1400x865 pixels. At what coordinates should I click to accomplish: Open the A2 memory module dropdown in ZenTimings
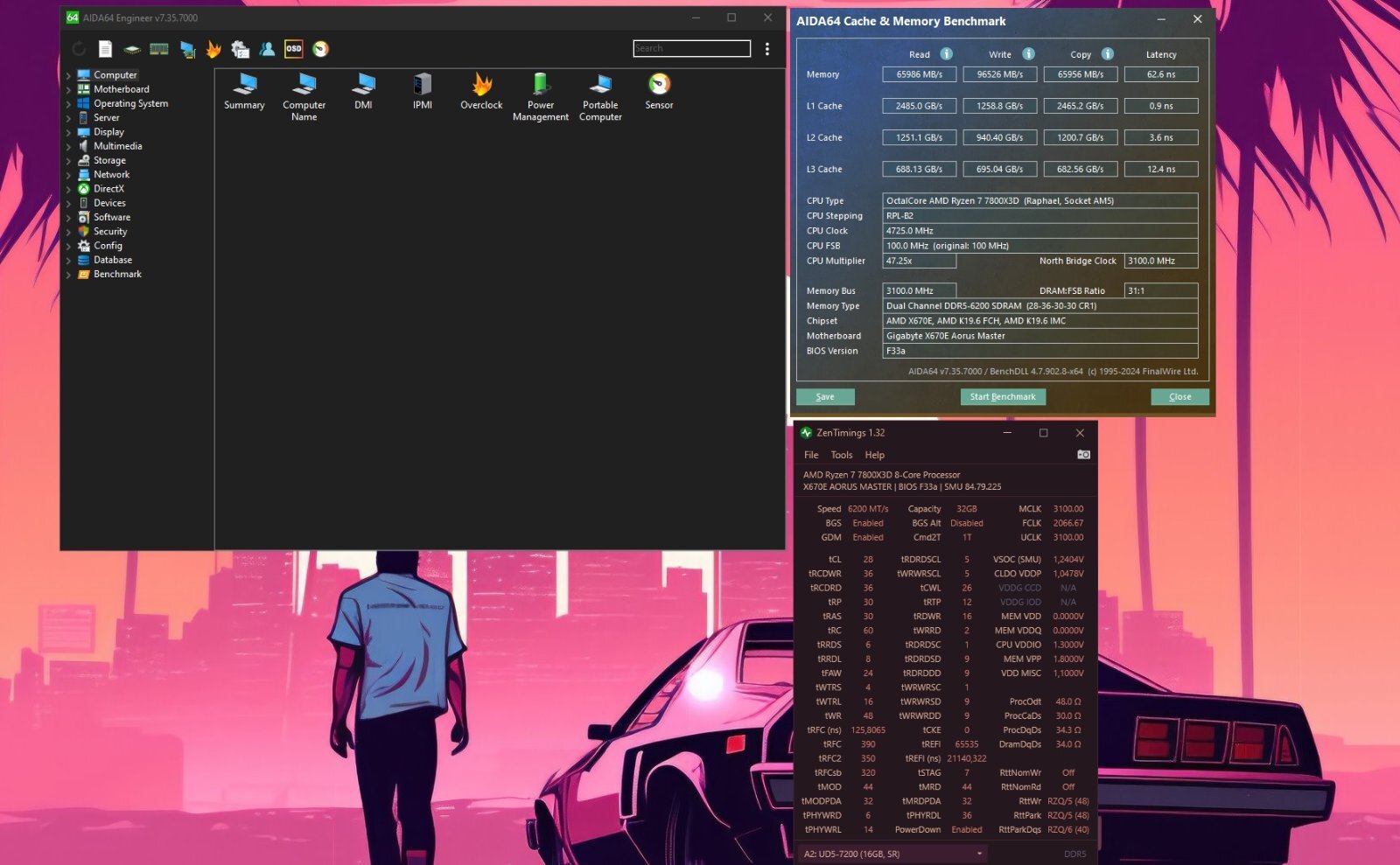[x=892, y=854]
